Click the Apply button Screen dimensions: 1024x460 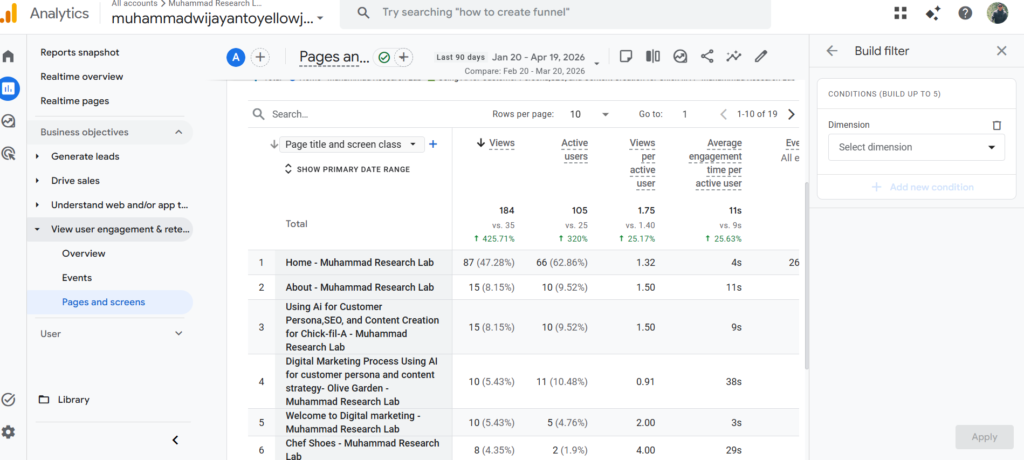coord(984,437)
